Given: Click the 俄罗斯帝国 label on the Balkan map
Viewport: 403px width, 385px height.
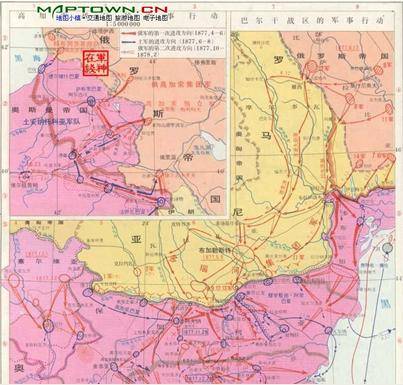Looking at the screenshot, I should (x=342, y=56).
